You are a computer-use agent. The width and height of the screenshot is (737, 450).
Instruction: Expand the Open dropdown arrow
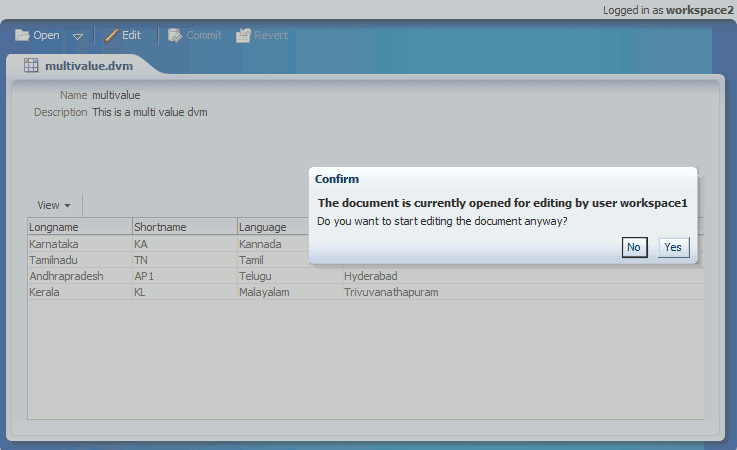click(78, 36)
